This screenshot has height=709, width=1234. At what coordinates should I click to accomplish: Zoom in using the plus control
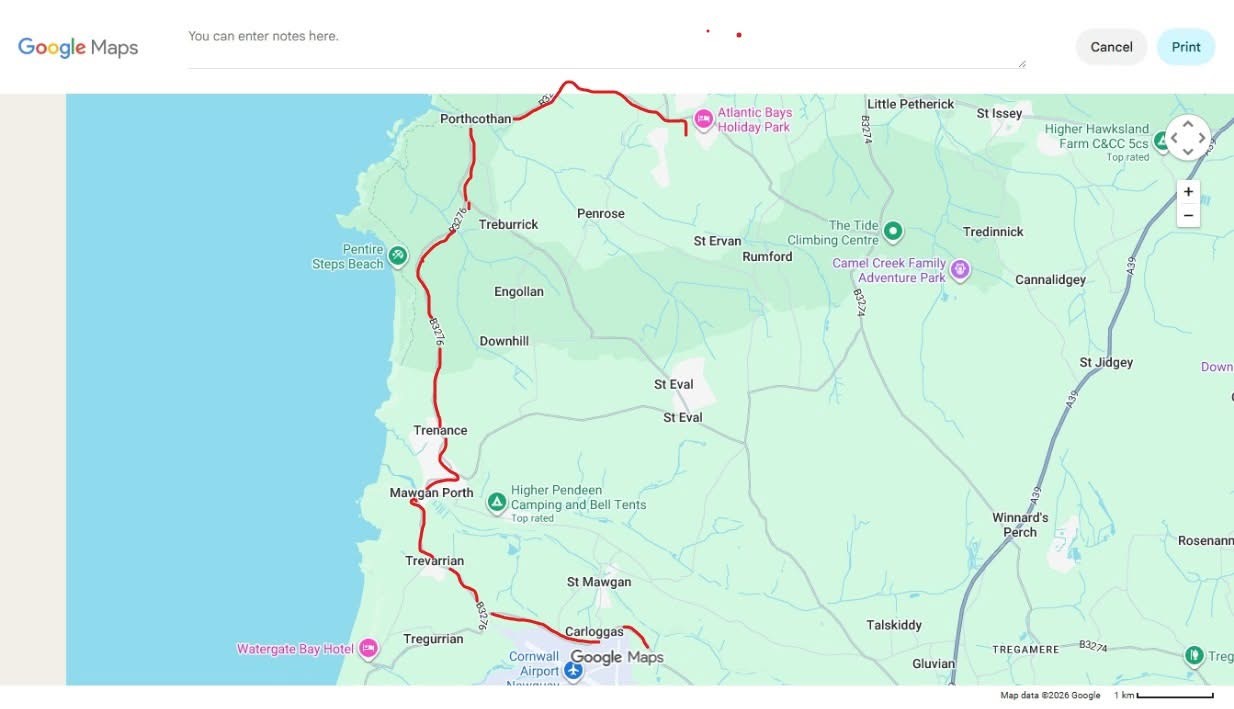click(x=1187, y=191)
